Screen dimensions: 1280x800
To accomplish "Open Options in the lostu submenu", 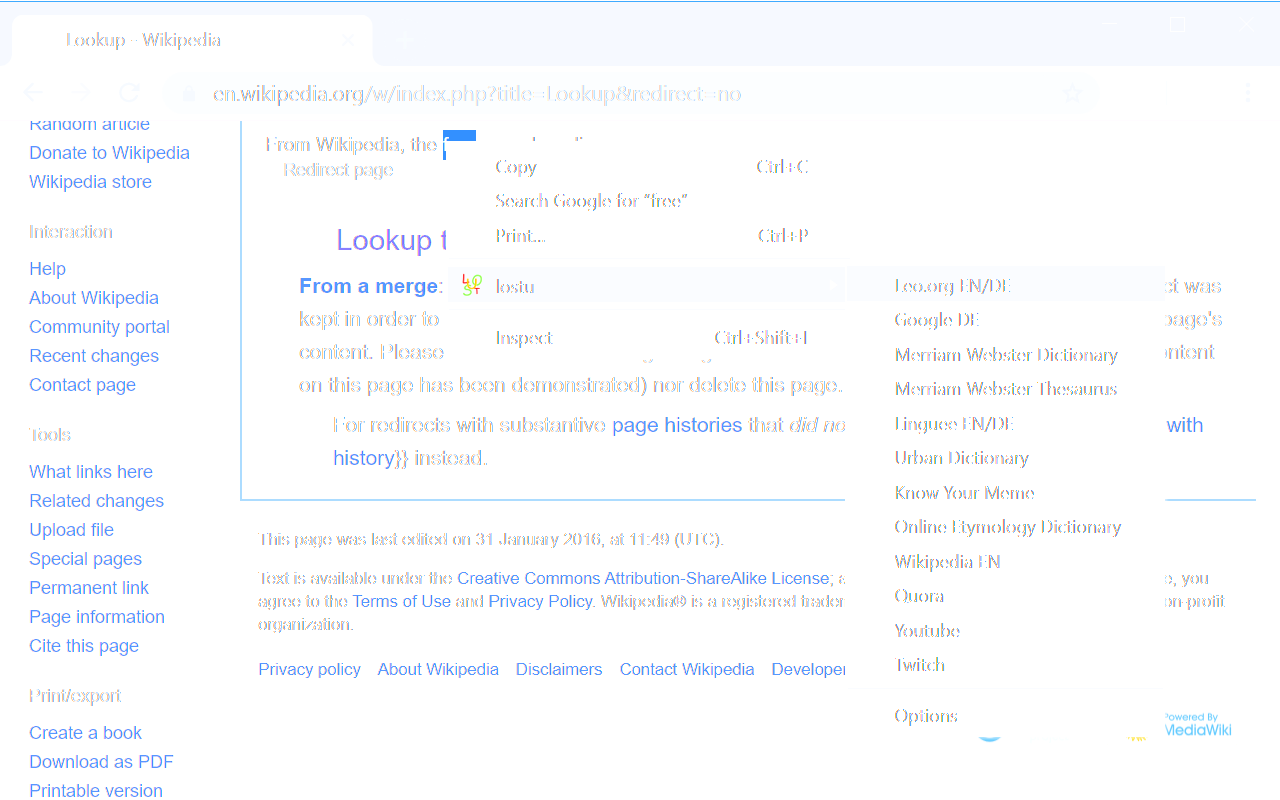I will tap(1005, 716).
